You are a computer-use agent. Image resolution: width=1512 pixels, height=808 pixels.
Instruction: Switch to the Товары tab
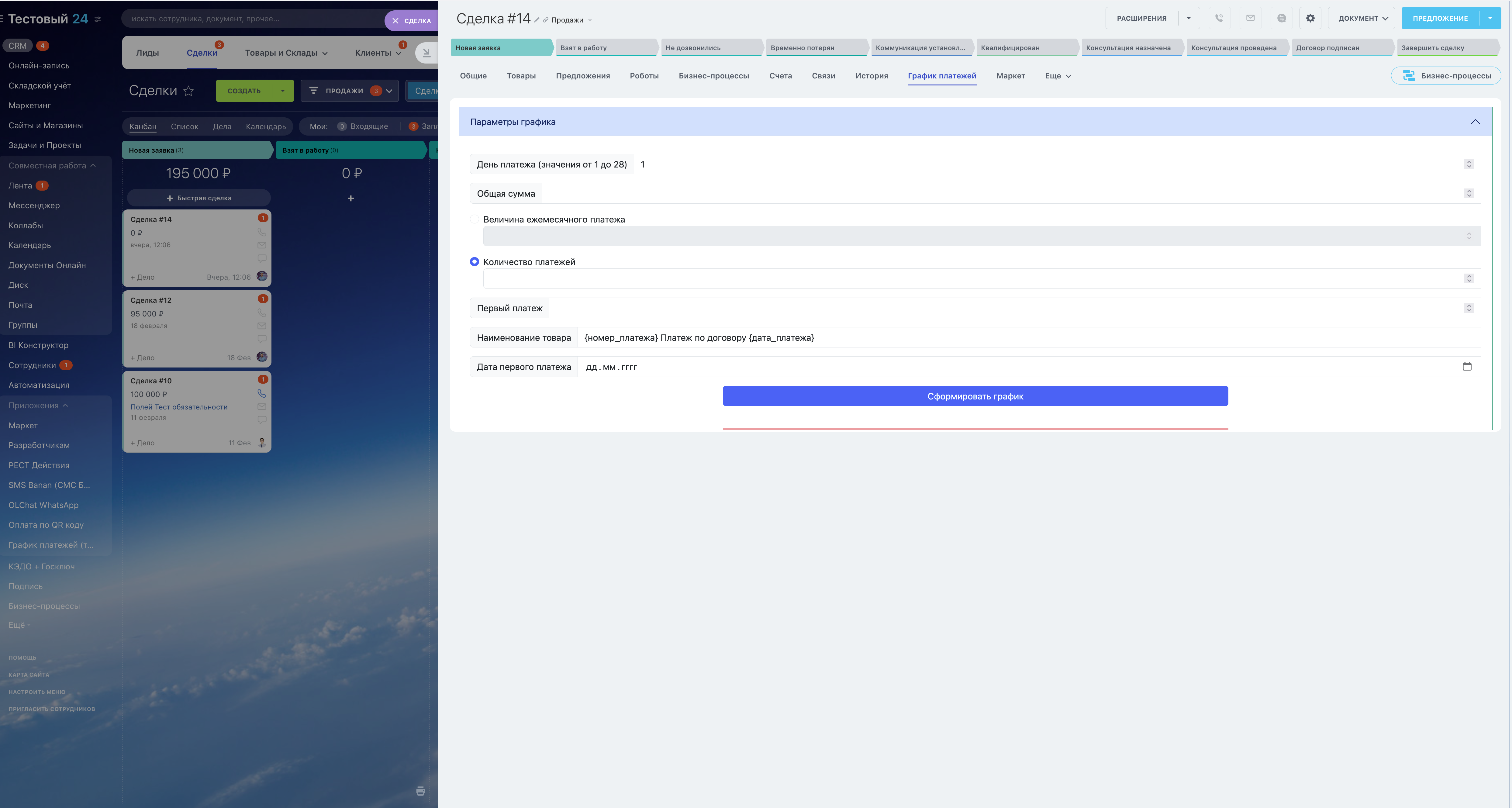[x=521, y=76]
